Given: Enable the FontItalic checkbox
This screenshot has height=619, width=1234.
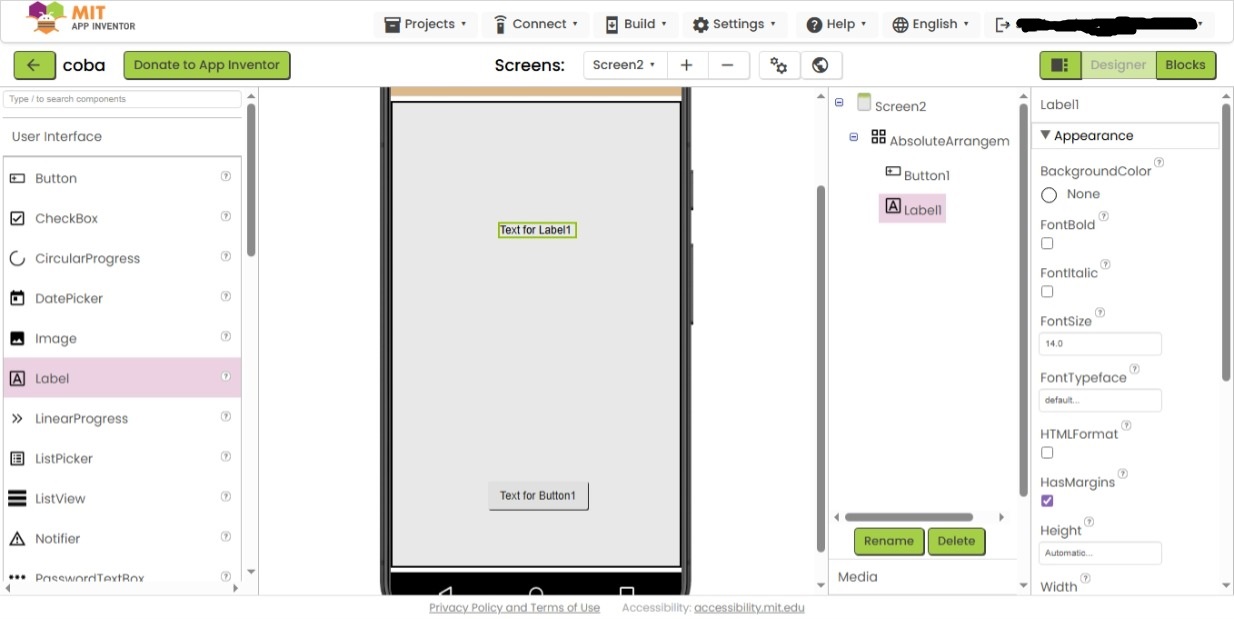Looking at the screenshot, I should [x=1047, y=292].
